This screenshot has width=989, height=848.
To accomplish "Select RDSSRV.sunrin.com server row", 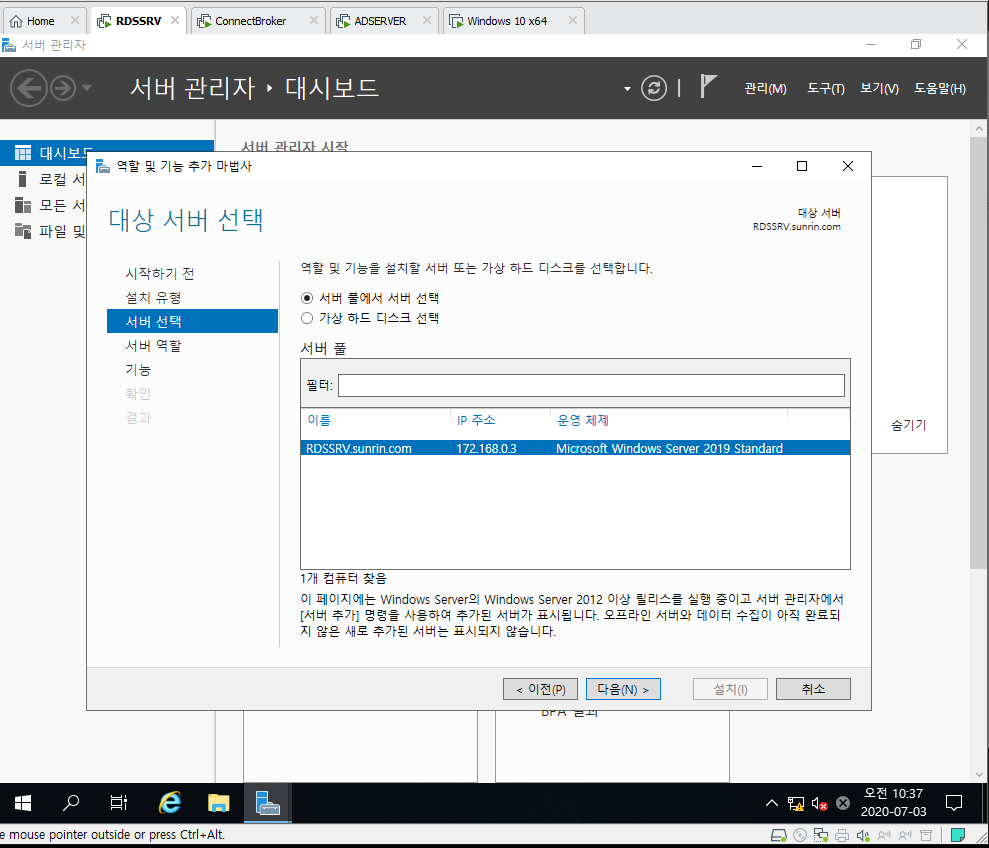I will click(x=575, y=449).
